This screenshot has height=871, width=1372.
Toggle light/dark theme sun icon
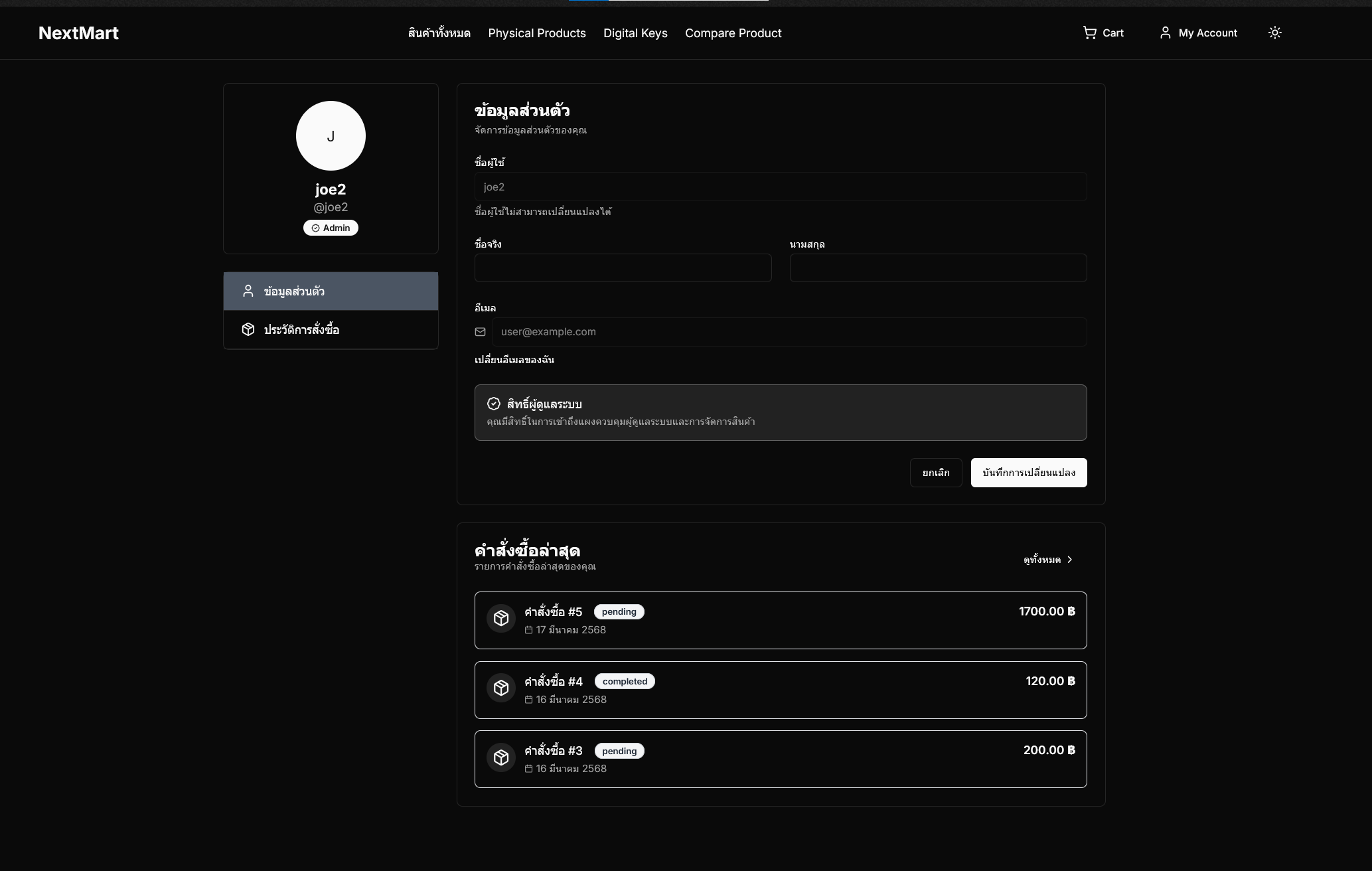[1274, 33]
